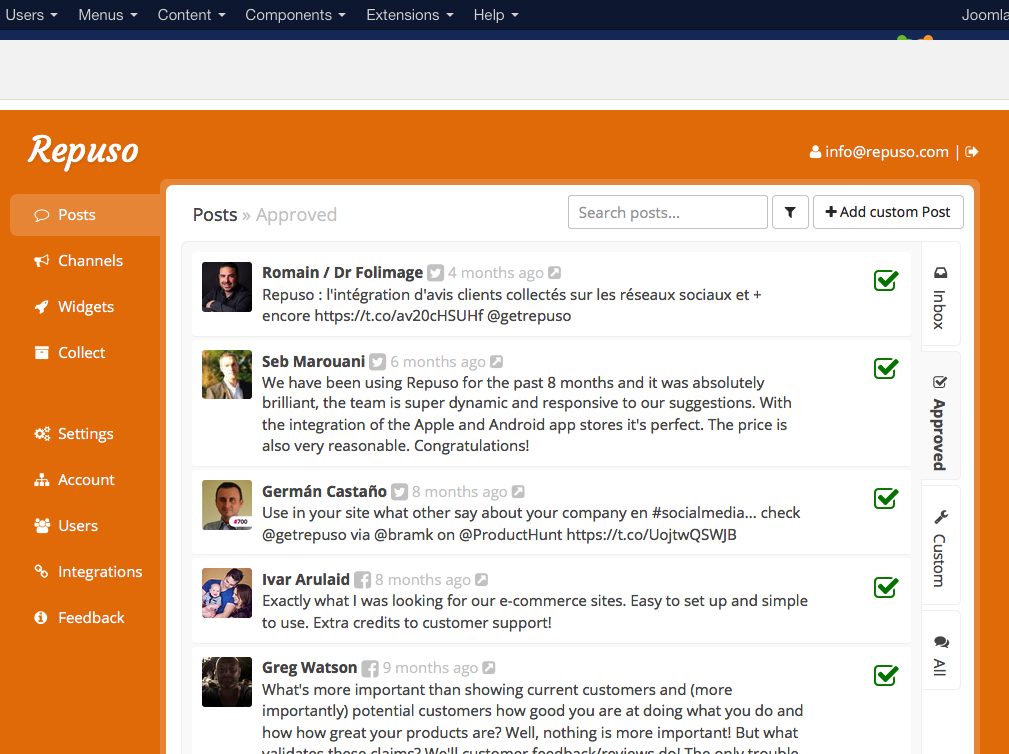Image resolution: width=1009 pixels, height=754 pixels.
Task: Click the Twitter icon next to Seb Marouani
Action: click(x=378, y=362)
